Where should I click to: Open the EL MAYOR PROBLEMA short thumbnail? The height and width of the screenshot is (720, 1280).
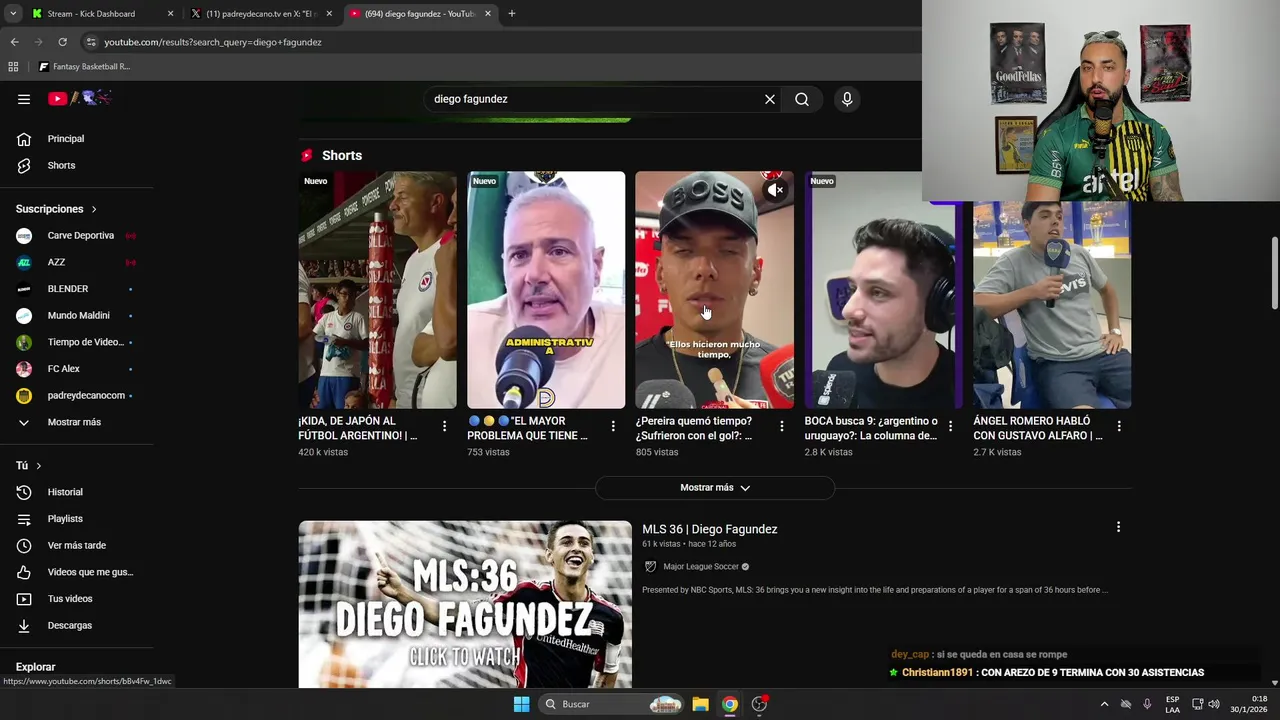point(546,290)
